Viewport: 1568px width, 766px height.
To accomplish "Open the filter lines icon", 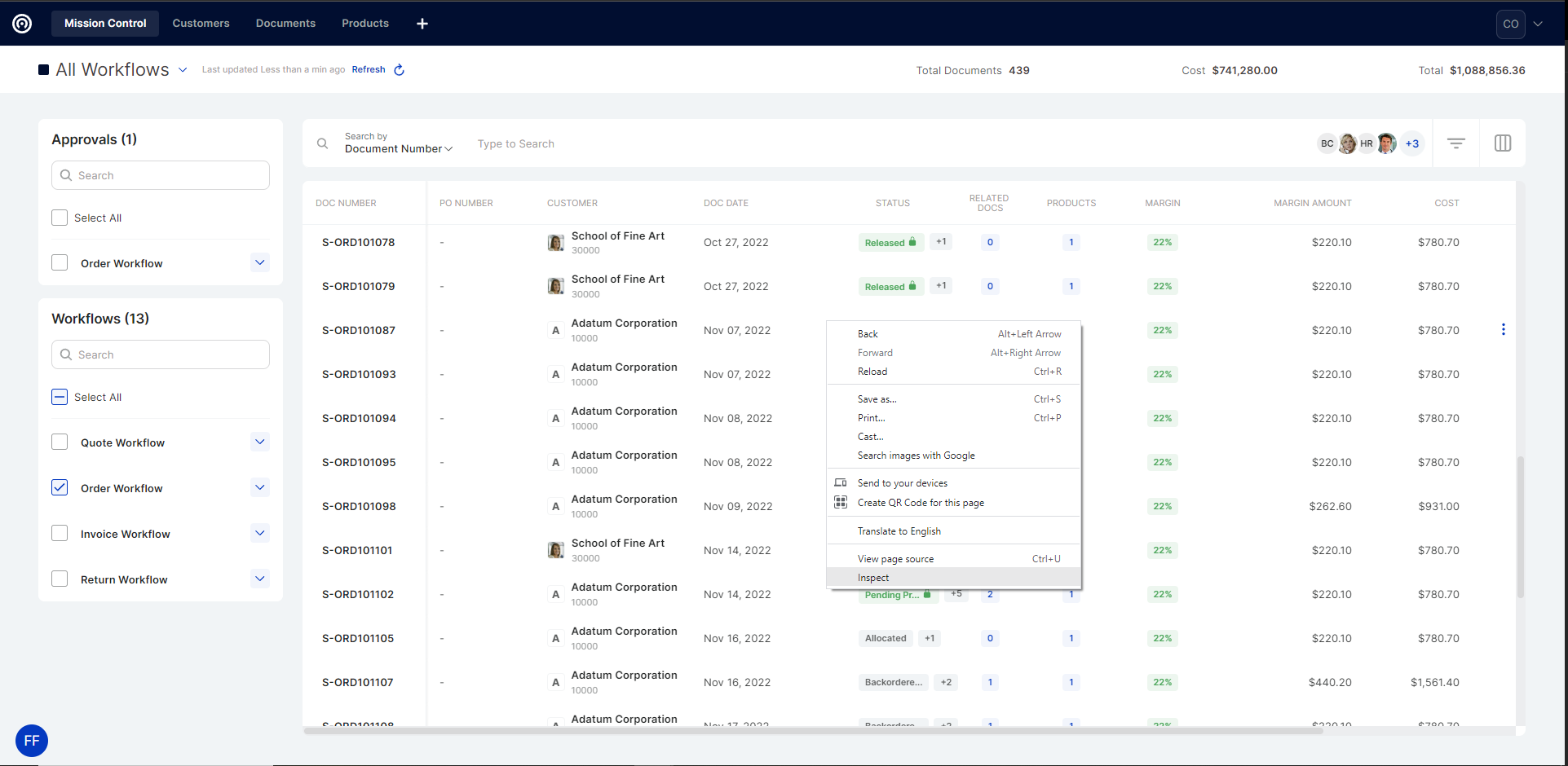I will (x=1455, y=143).
